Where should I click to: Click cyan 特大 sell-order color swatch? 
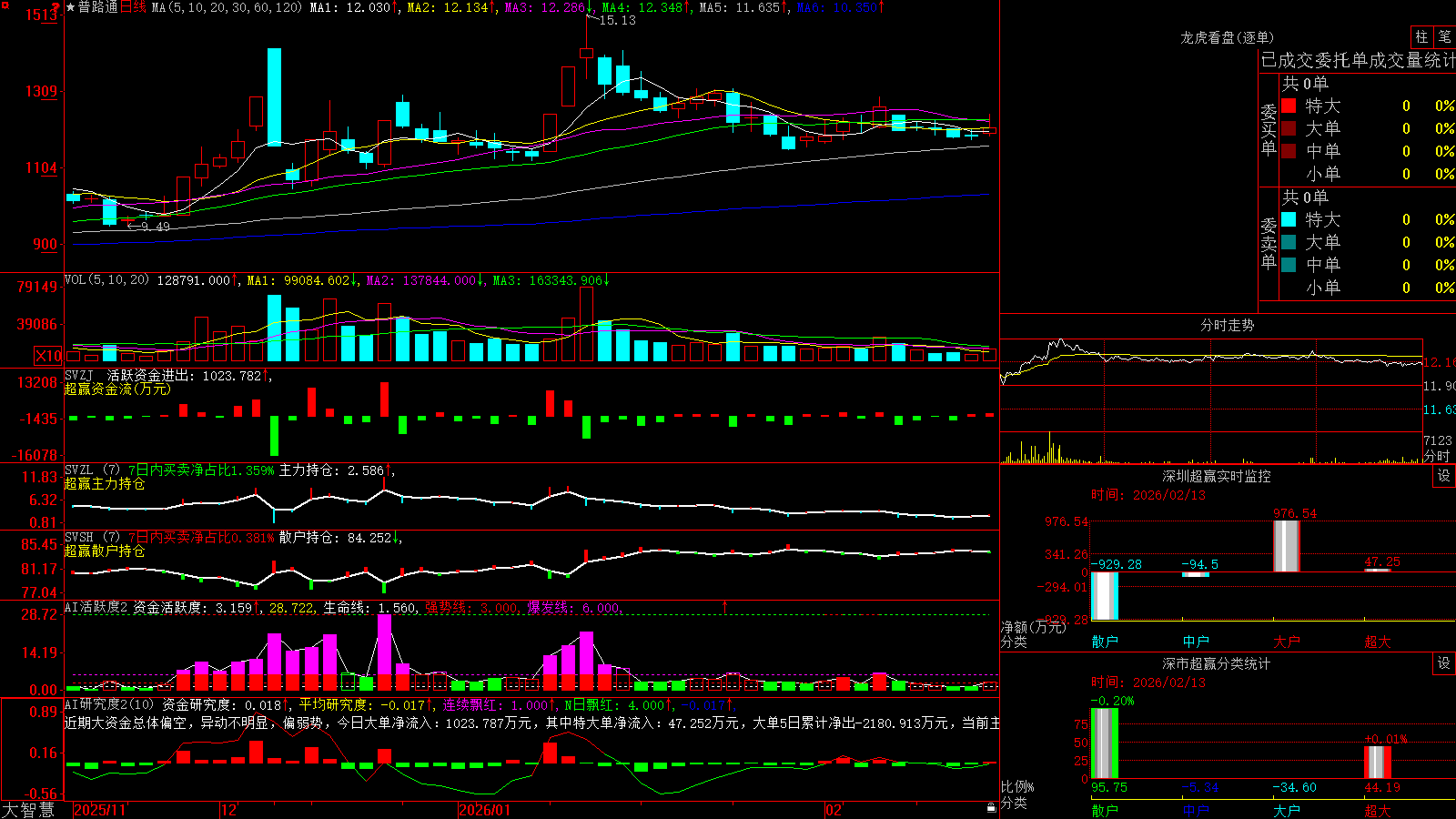1289,219
